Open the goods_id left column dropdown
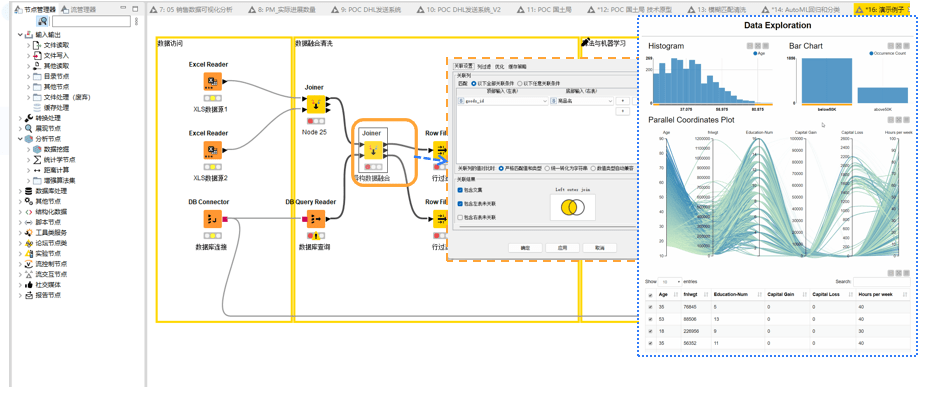The width and height of the screenshot is (931, 406). 502,102
